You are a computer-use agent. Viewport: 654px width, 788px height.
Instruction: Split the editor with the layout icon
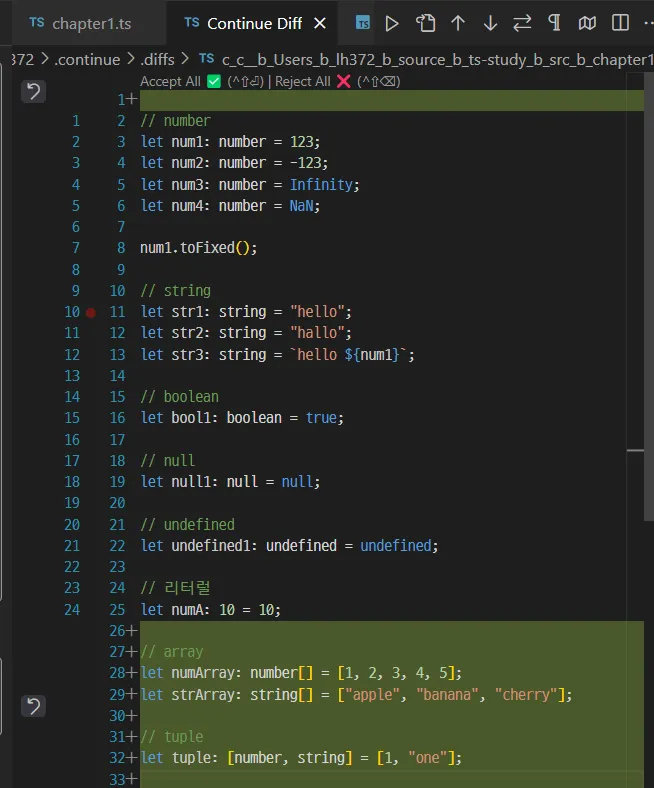coord(620,23)
